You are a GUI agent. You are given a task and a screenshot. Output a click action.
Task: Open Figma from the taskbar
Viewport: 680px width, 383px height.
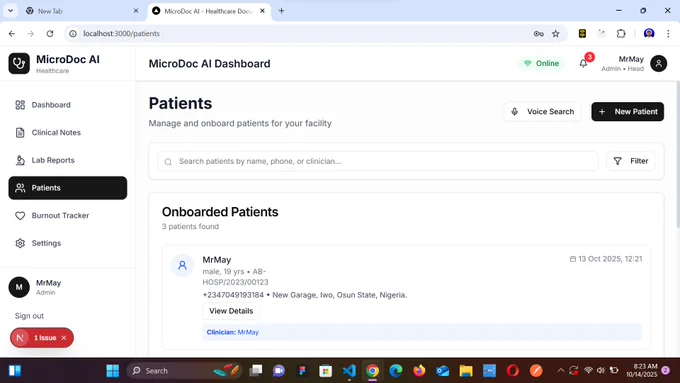coord(302,371)
